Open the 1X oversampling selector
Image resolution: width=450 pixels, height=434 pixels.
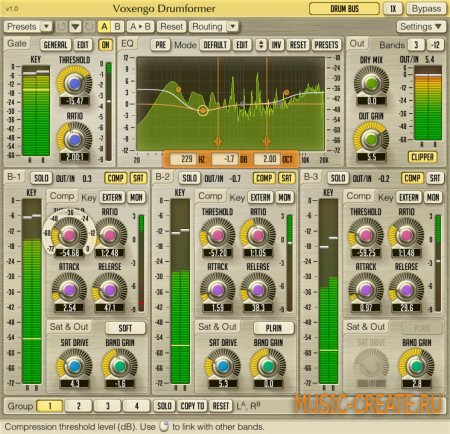[x=393, y=9]
